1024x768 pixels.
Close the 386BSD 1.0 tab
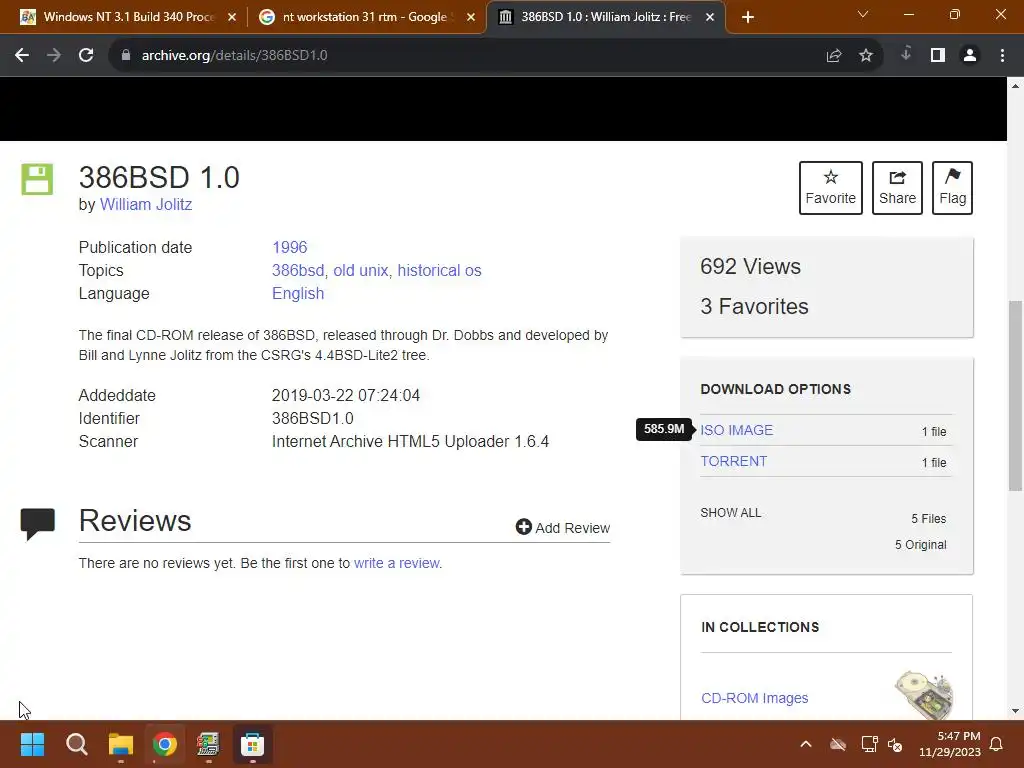710,18
